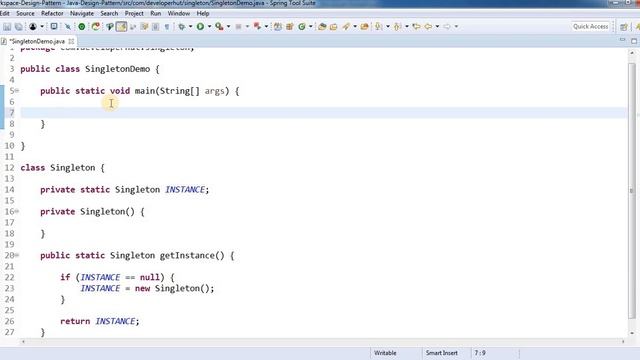640x360 pixels.
Task: Click line number 23 in the gutter
Action: [9, 288]
